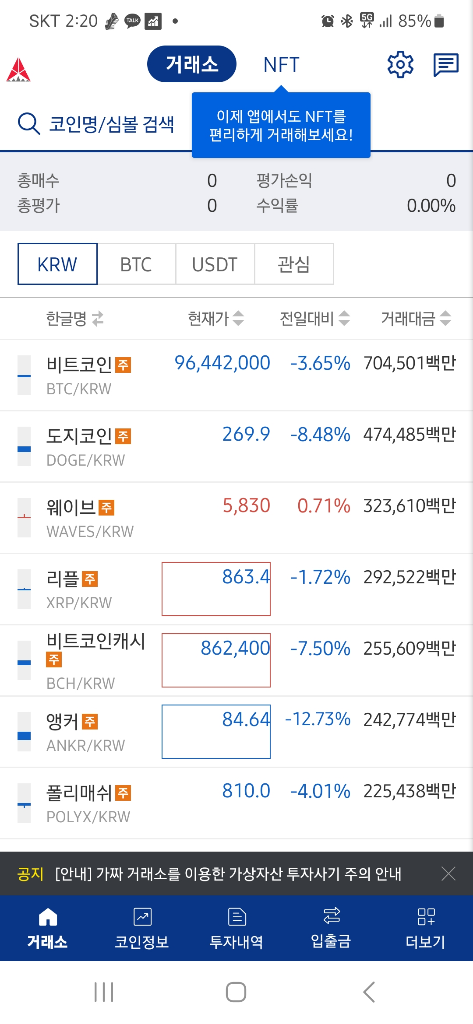This screenshot has height=1024, width=473.
Task: Toggle 한글명 name swap arrows
Action: (x=97, y=319)
